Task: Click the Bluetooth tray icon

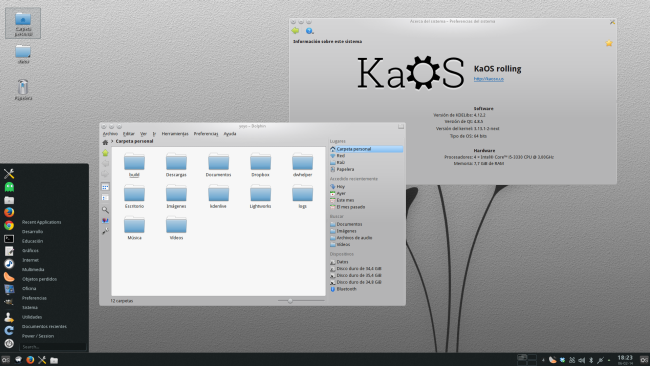Action: pyautogui.click(x=591, y=360)
